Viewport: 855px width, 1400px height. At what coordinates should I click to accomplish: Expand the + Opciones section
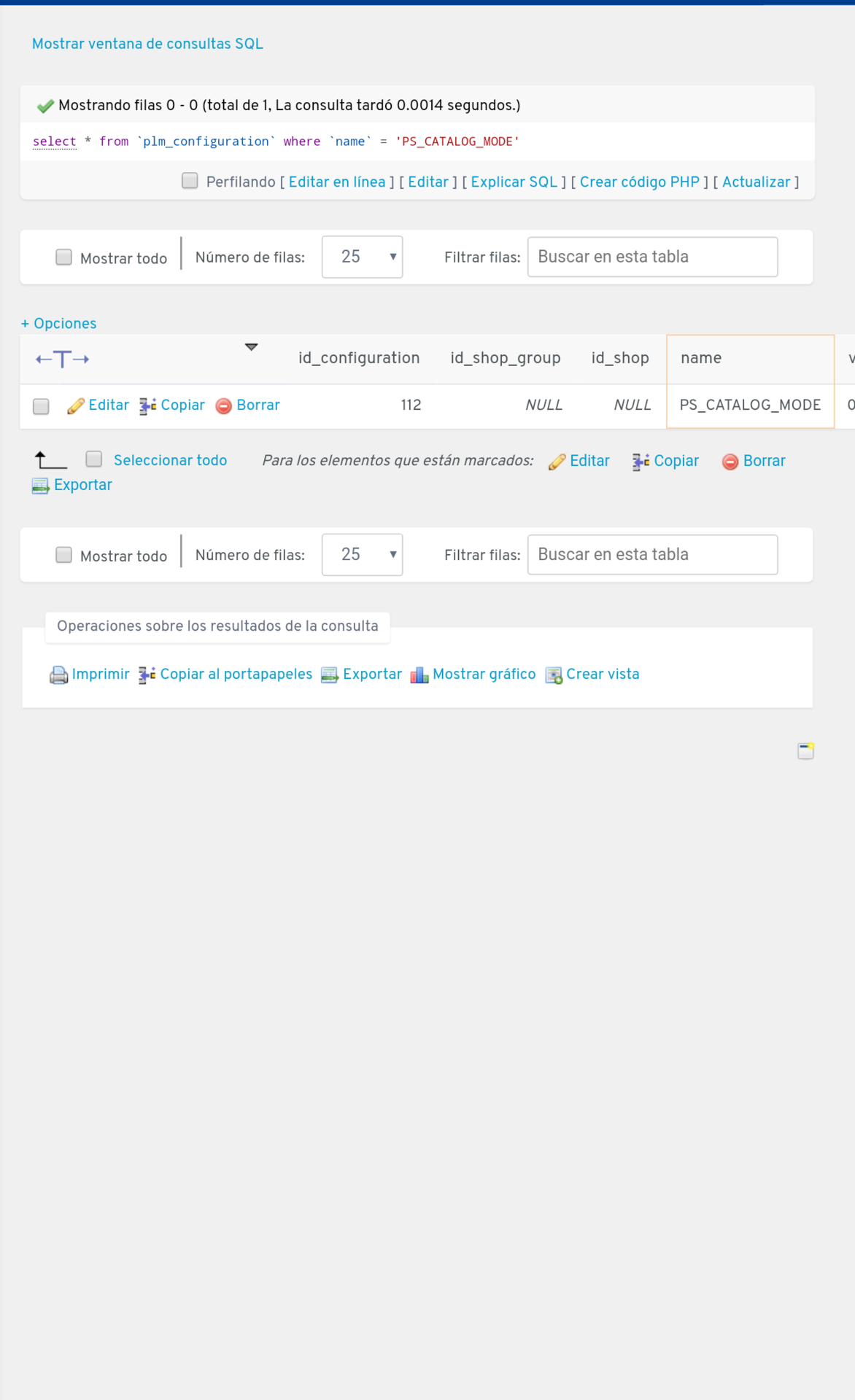(58, 323)
